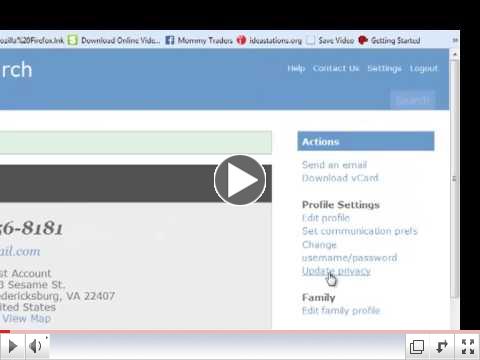This screenshot has height=360, width=480.
Task: Open Set communication prefs link
Action: [x=359, y=231]
